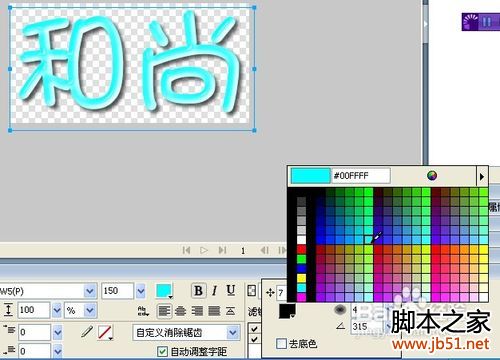Toggle italic text formatting
Screen dimensions: 500x360
coord(215,291)
